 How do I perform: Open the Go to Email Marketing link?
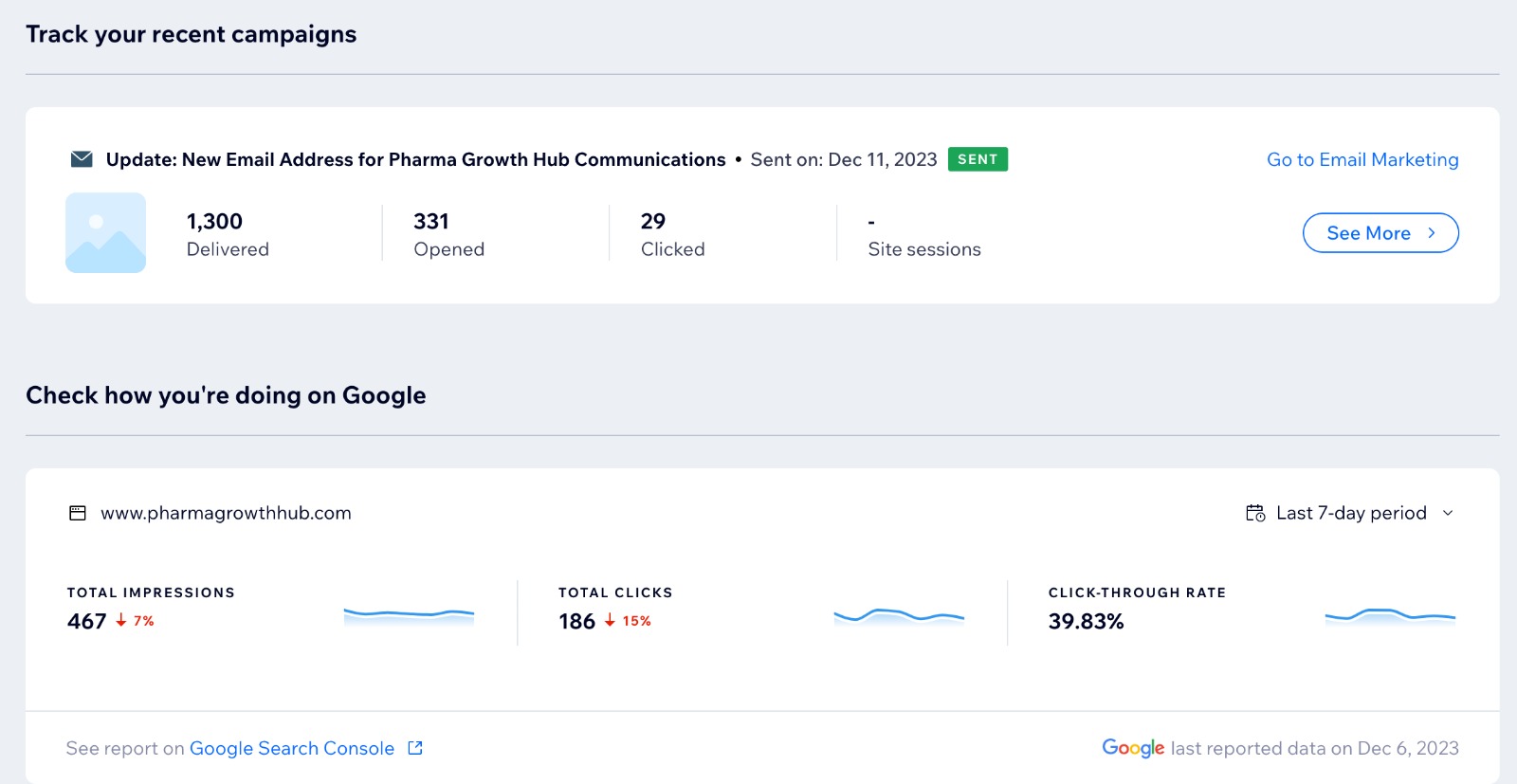pyautogui.click(x=1362, y=159)
